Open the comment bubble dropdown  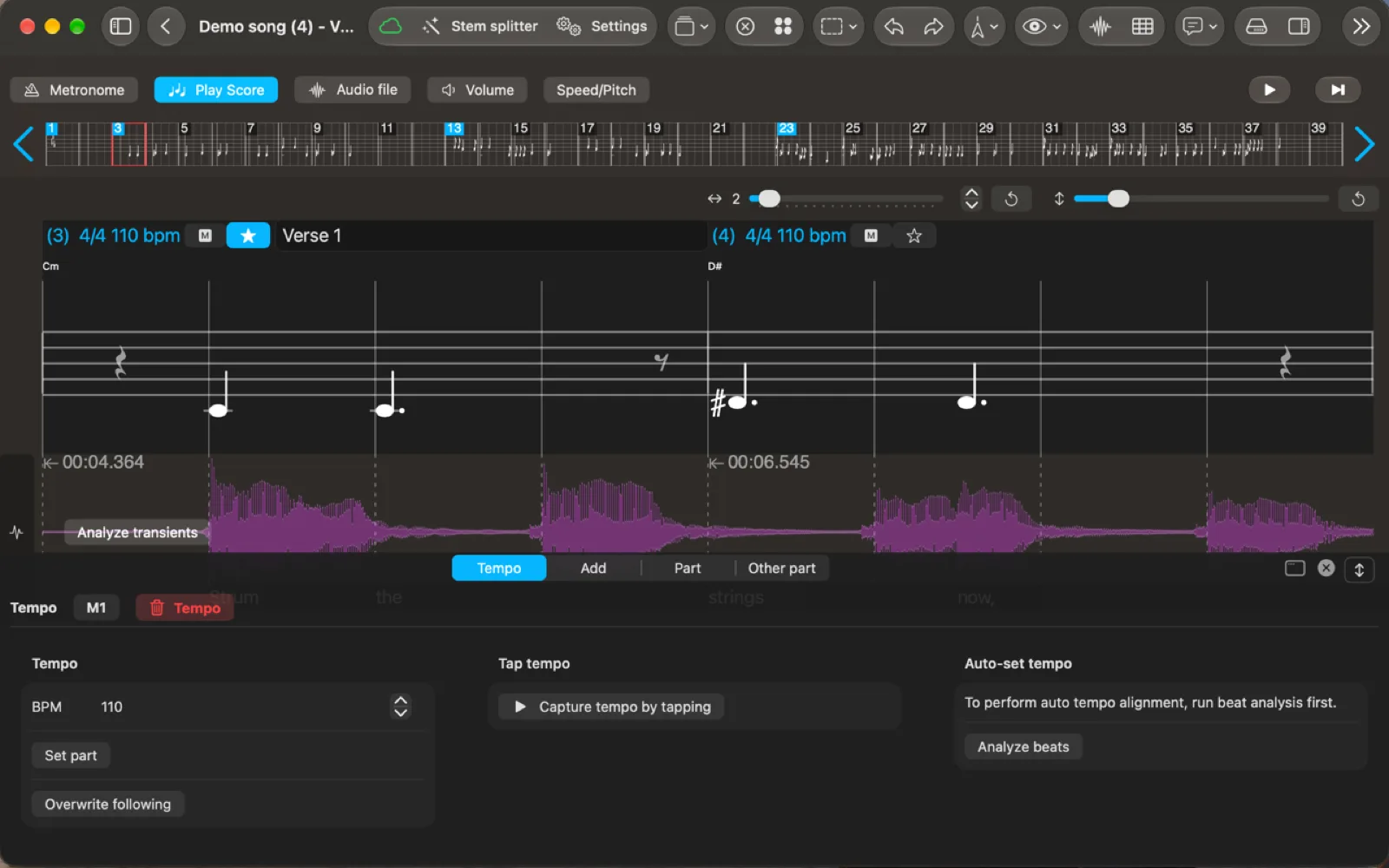click(x=1199, y=26)
